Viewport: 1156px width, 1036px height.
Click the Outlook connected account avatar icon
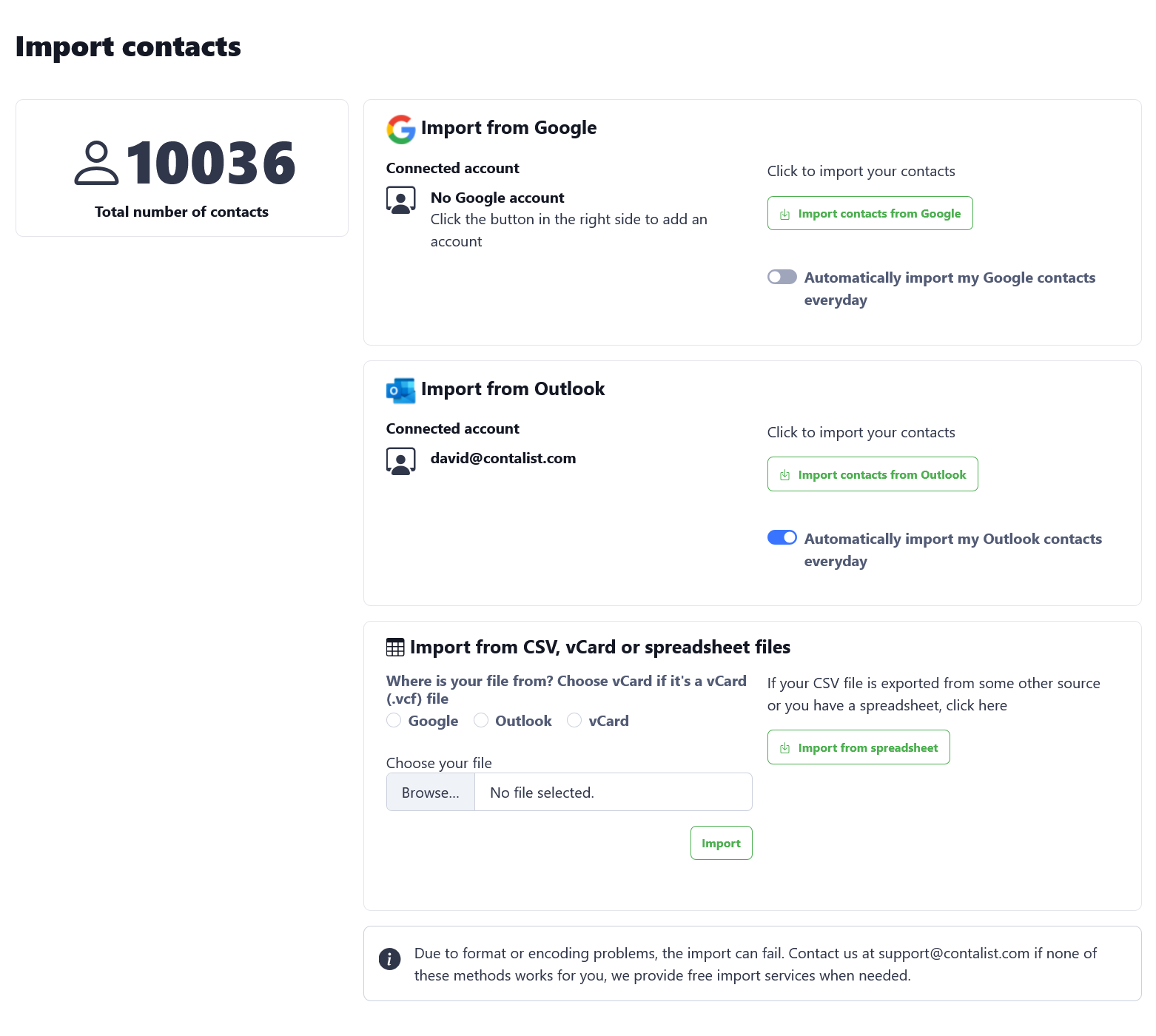pyautogui.click(x=400, y=460)
